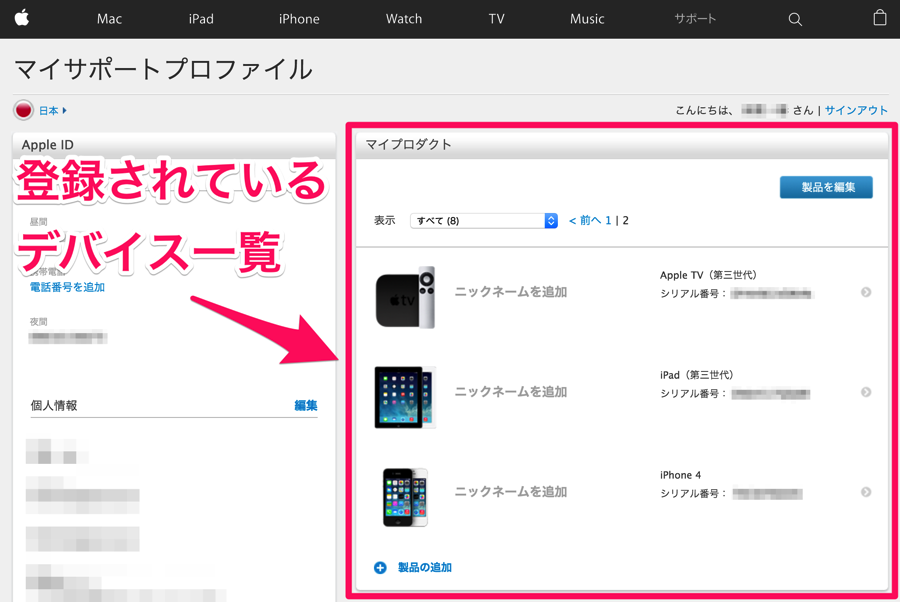Open the Music menu item

point(587,19)
